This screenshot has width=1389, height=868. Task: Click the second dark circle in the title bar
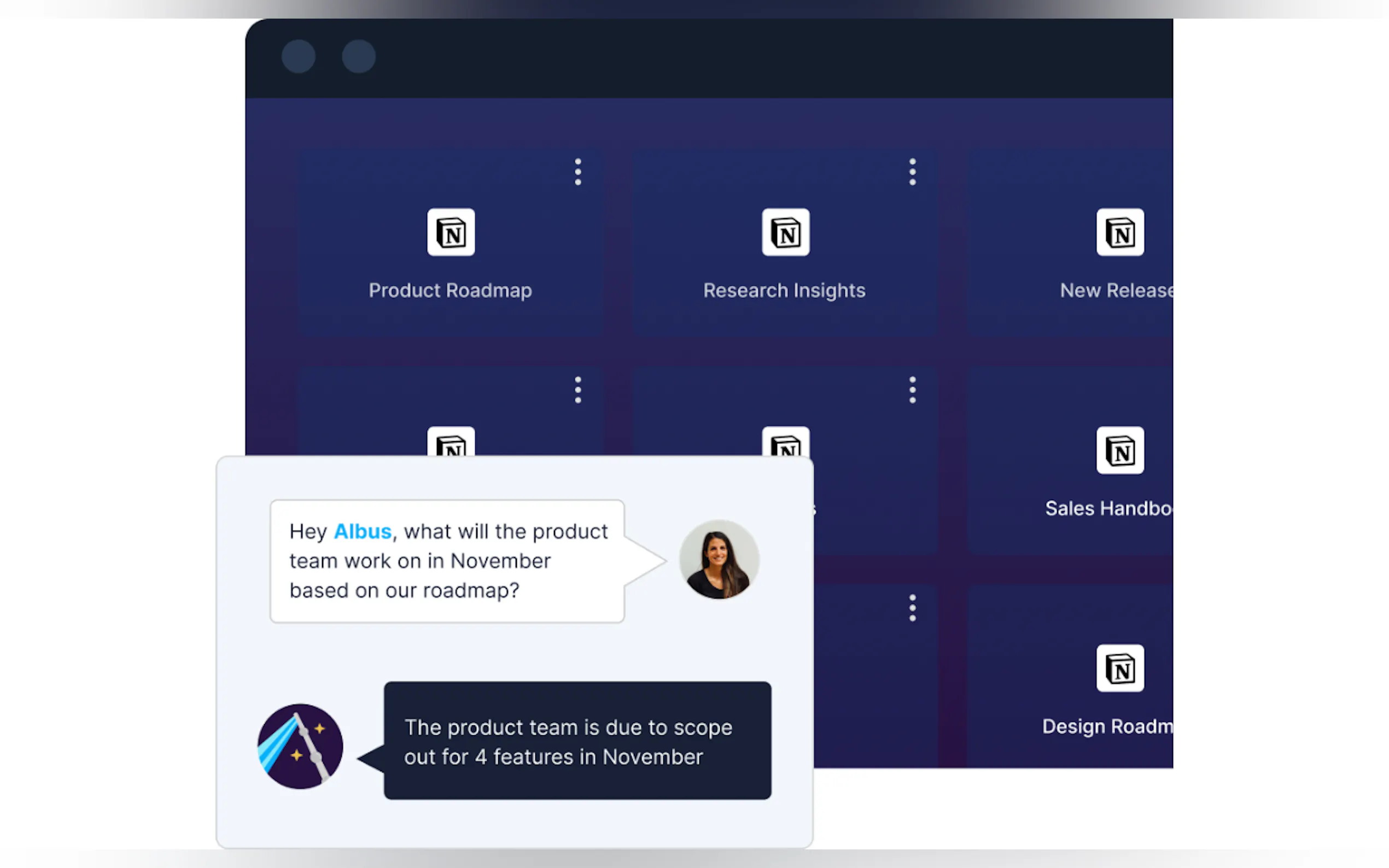click(358, 56)
